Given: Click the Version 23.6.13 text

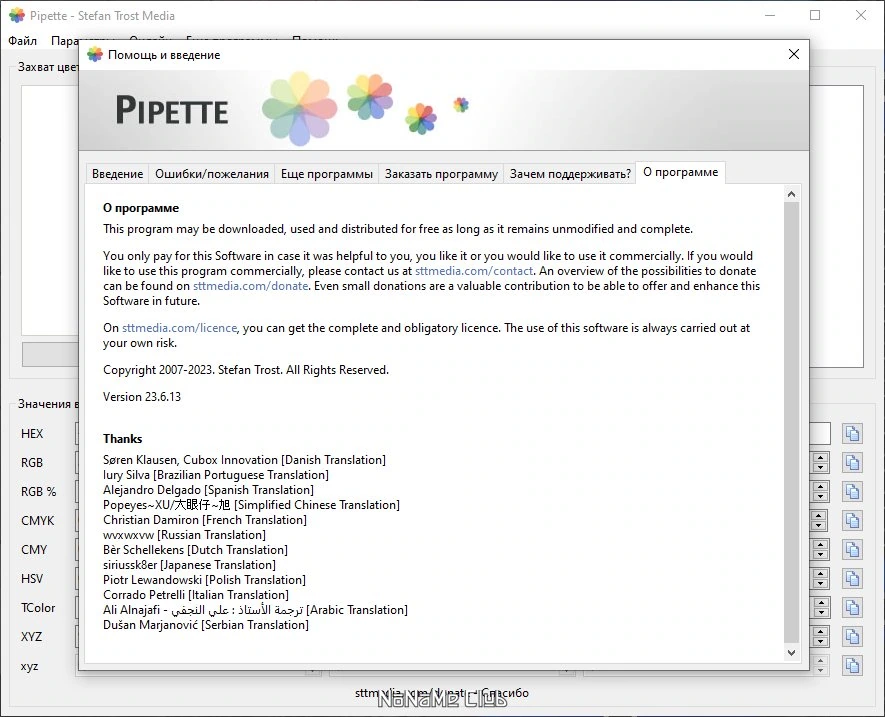Looking at the screenshot, I should click(x=142, y=397).
